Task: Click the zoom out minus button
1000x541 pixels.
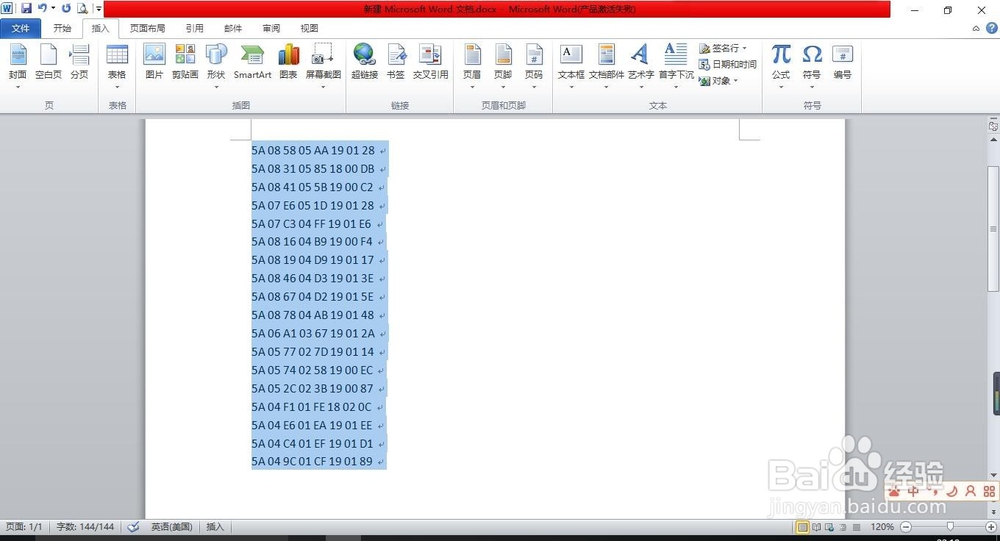Action: [x=906, y=527]
